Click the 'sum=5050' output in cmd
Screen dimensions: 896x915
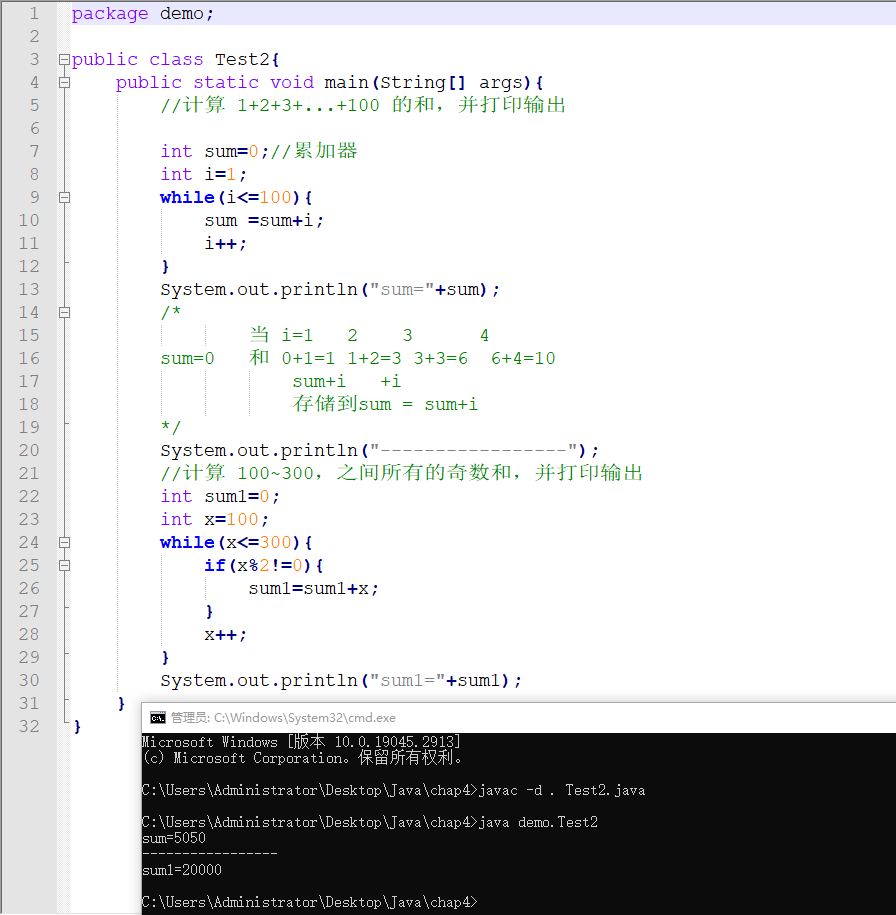click(174, 839)
